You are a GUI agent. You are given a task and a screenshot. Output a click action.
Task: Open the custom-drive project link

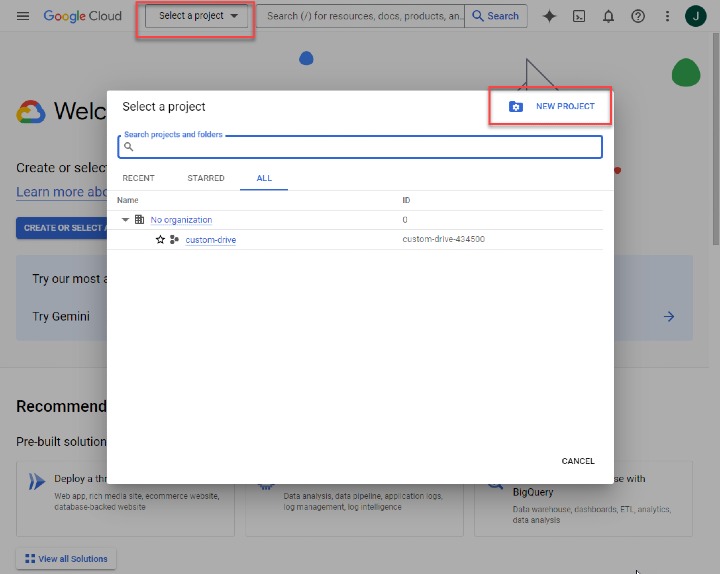click(210, 240)
